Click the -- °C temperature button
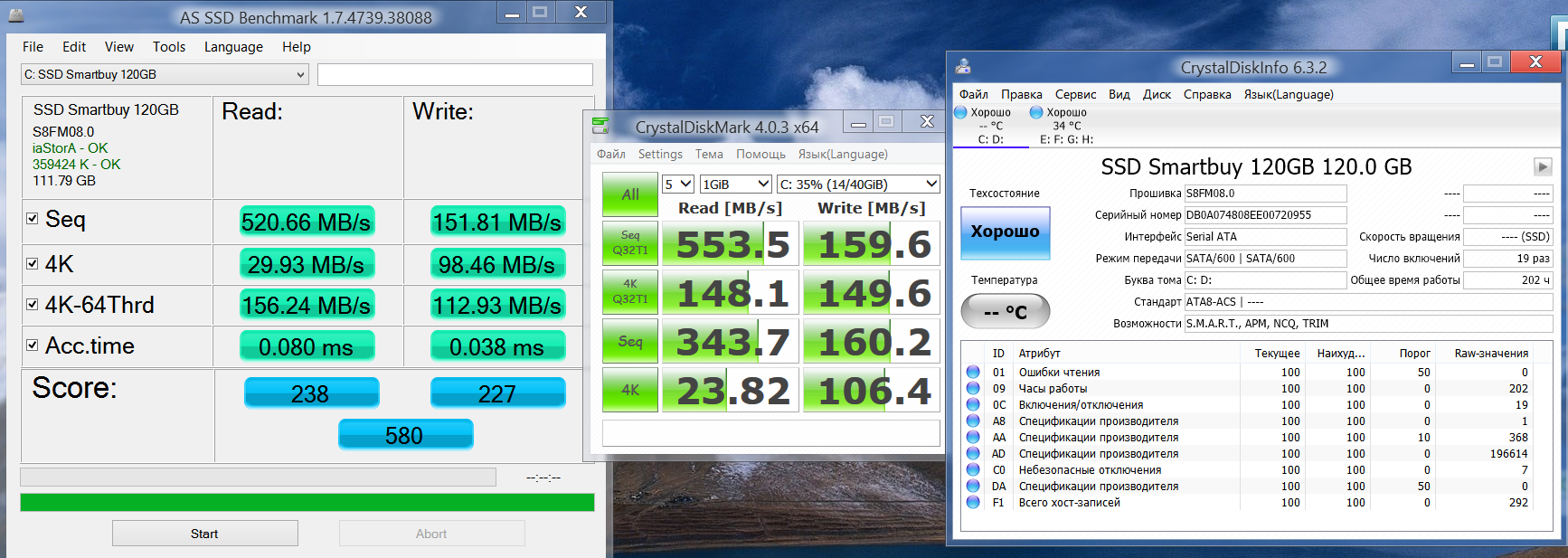The height and width of the screenshot is (558, 1568). coord(1005,312)
